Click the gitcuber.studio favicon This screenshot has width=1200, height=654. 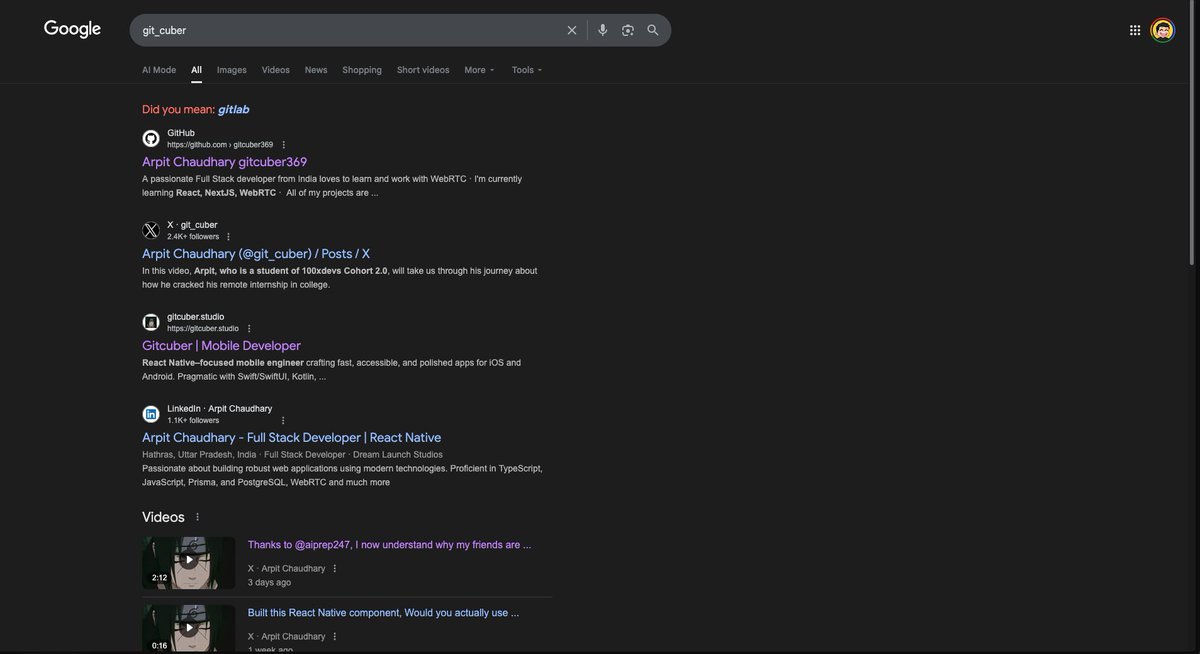[151, 322]
